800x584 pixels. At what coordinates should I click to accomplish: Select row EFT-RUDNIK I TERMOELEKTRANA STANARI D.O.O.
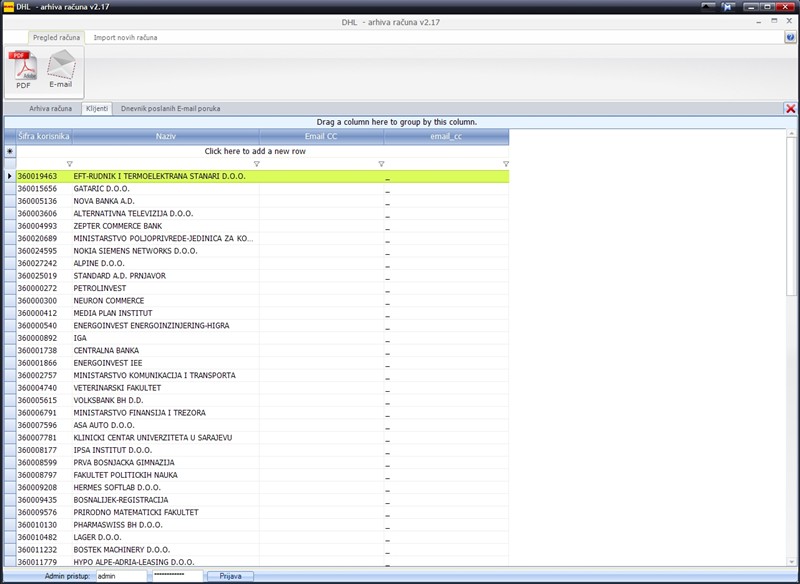point(263,176)
